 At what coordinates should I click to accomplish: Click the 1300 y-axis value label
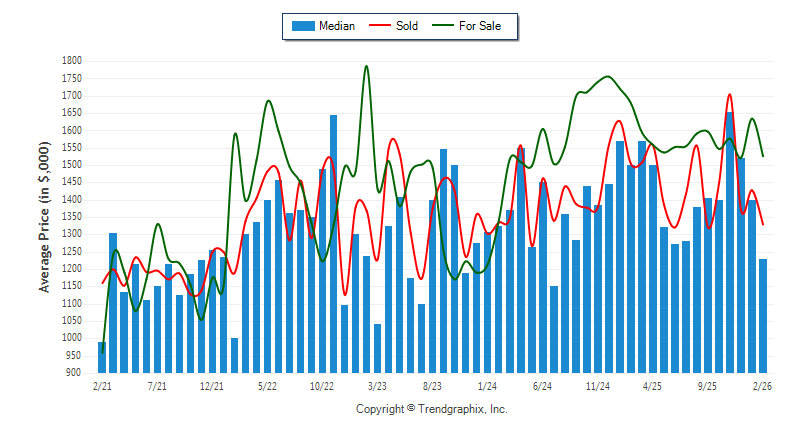pos(70,235)
